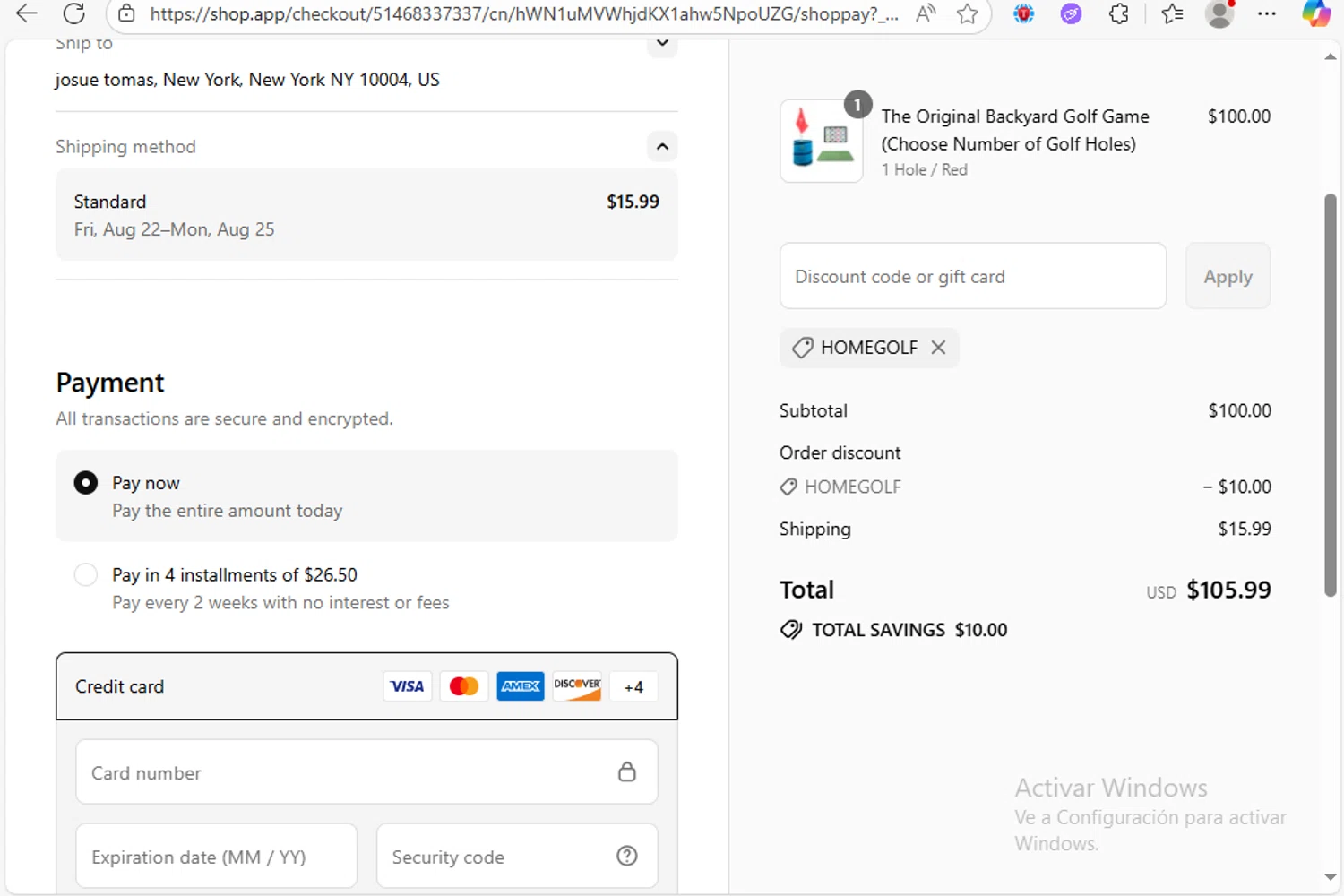1344x896 pixels.
Task: Click the Discover card logo
Action: tap(577, 686)
